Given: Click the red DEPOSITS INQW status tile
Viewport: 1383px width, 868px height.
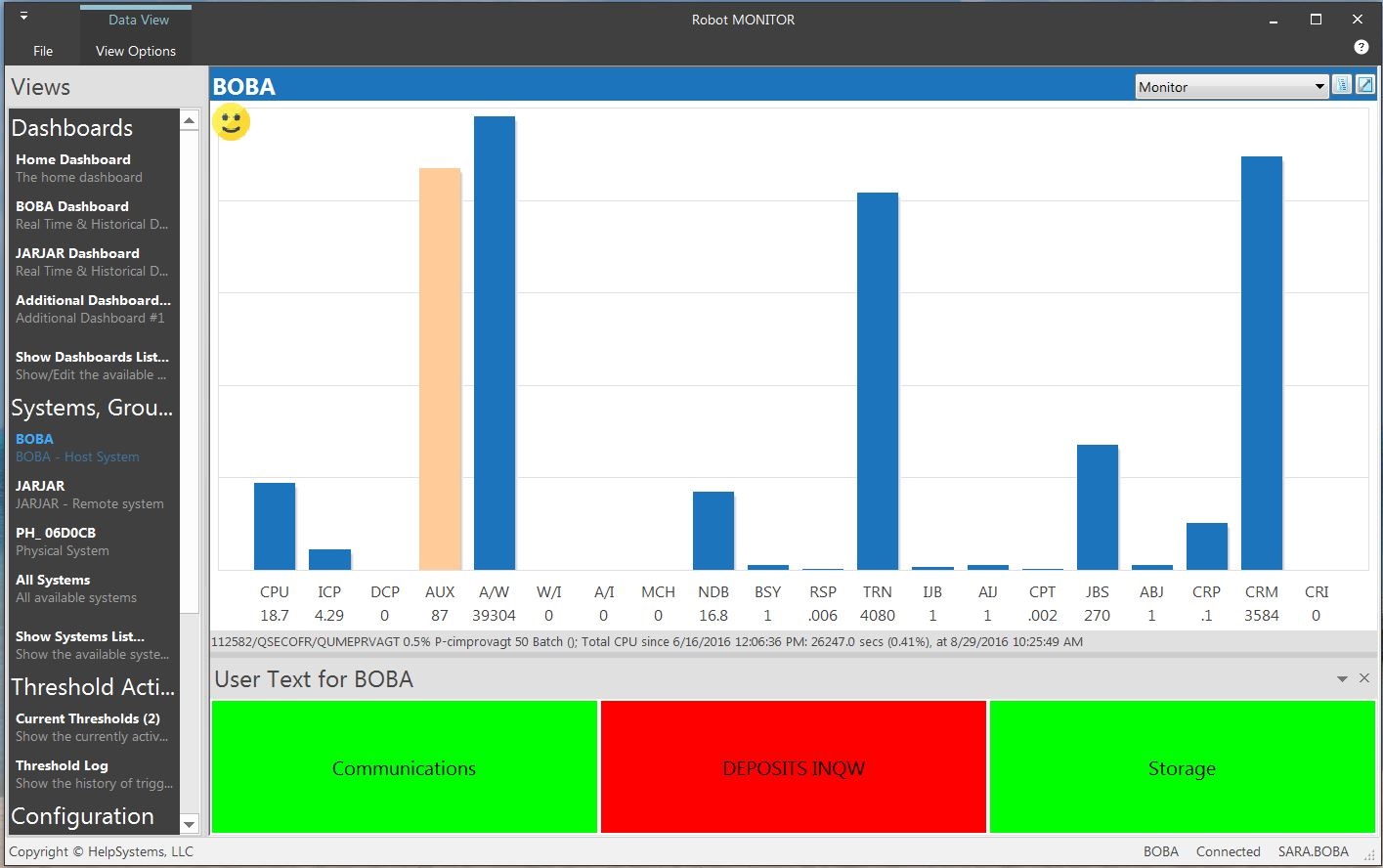Looking at the screenshot, I should tap(793, 767).
